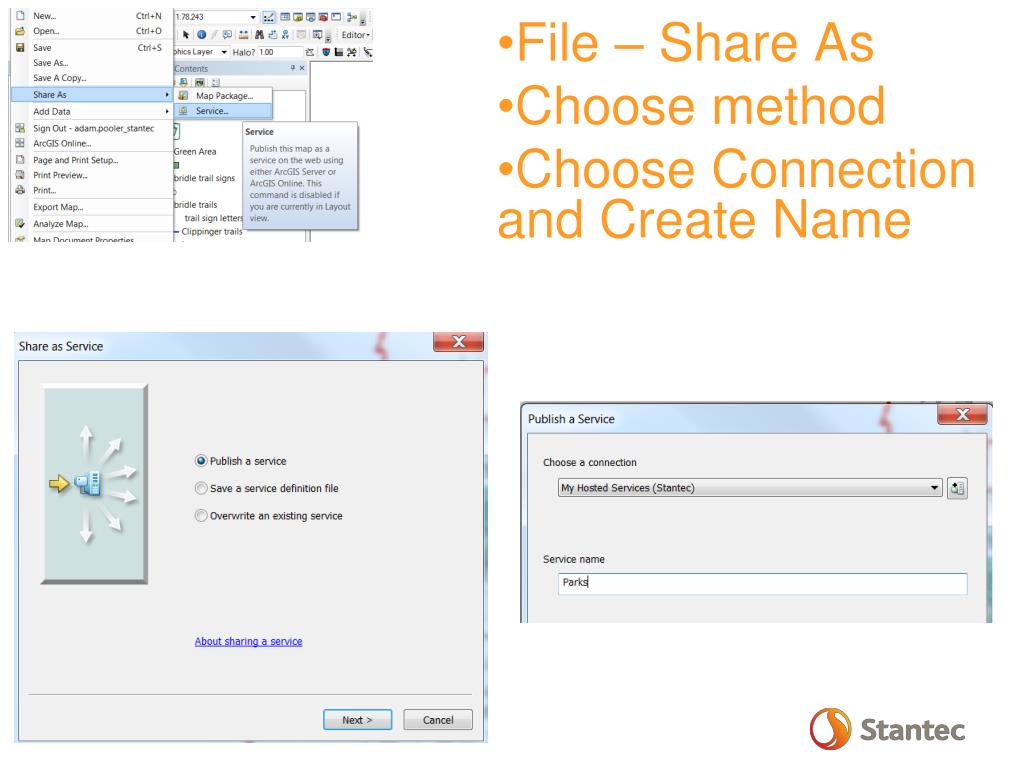Open the Graphics Layer dropdown
This screenshot has height=768, width=1024.
coord(224,52)
